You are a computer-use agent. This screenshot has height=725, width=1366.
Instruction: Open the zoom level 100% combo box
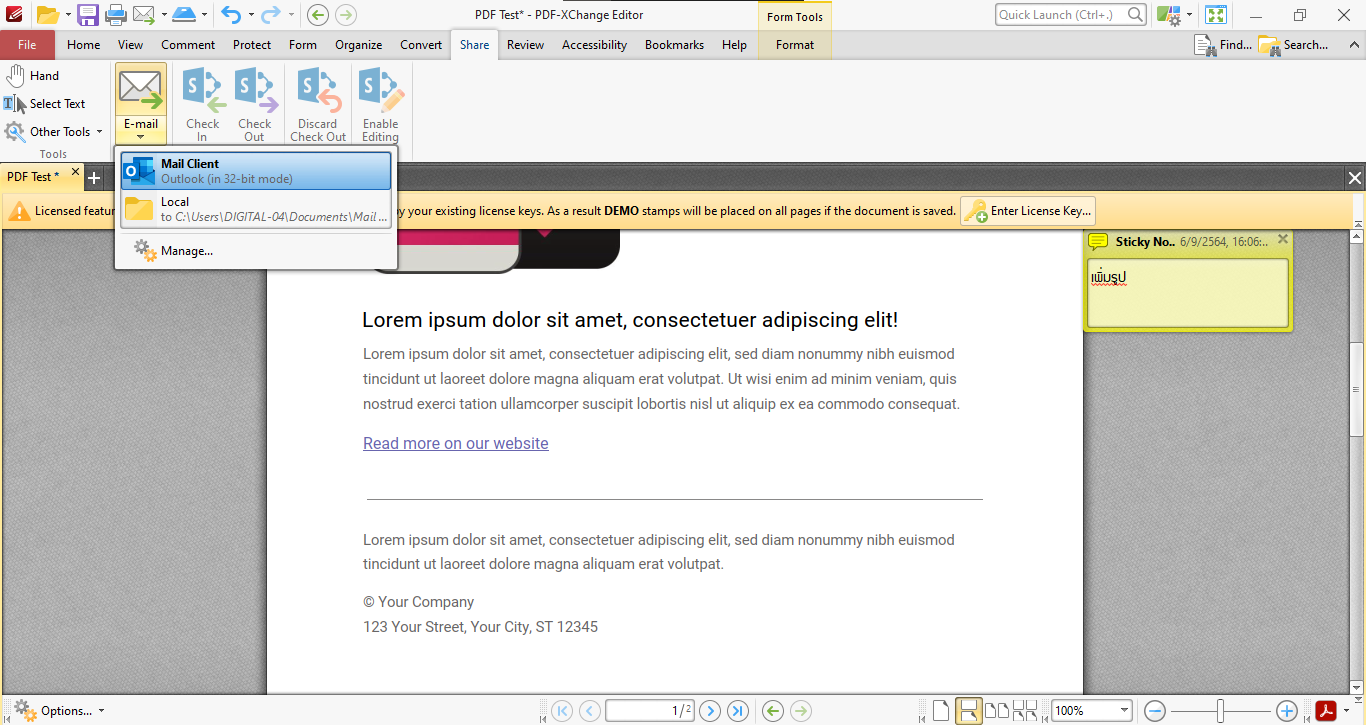tap(1091, 711)
